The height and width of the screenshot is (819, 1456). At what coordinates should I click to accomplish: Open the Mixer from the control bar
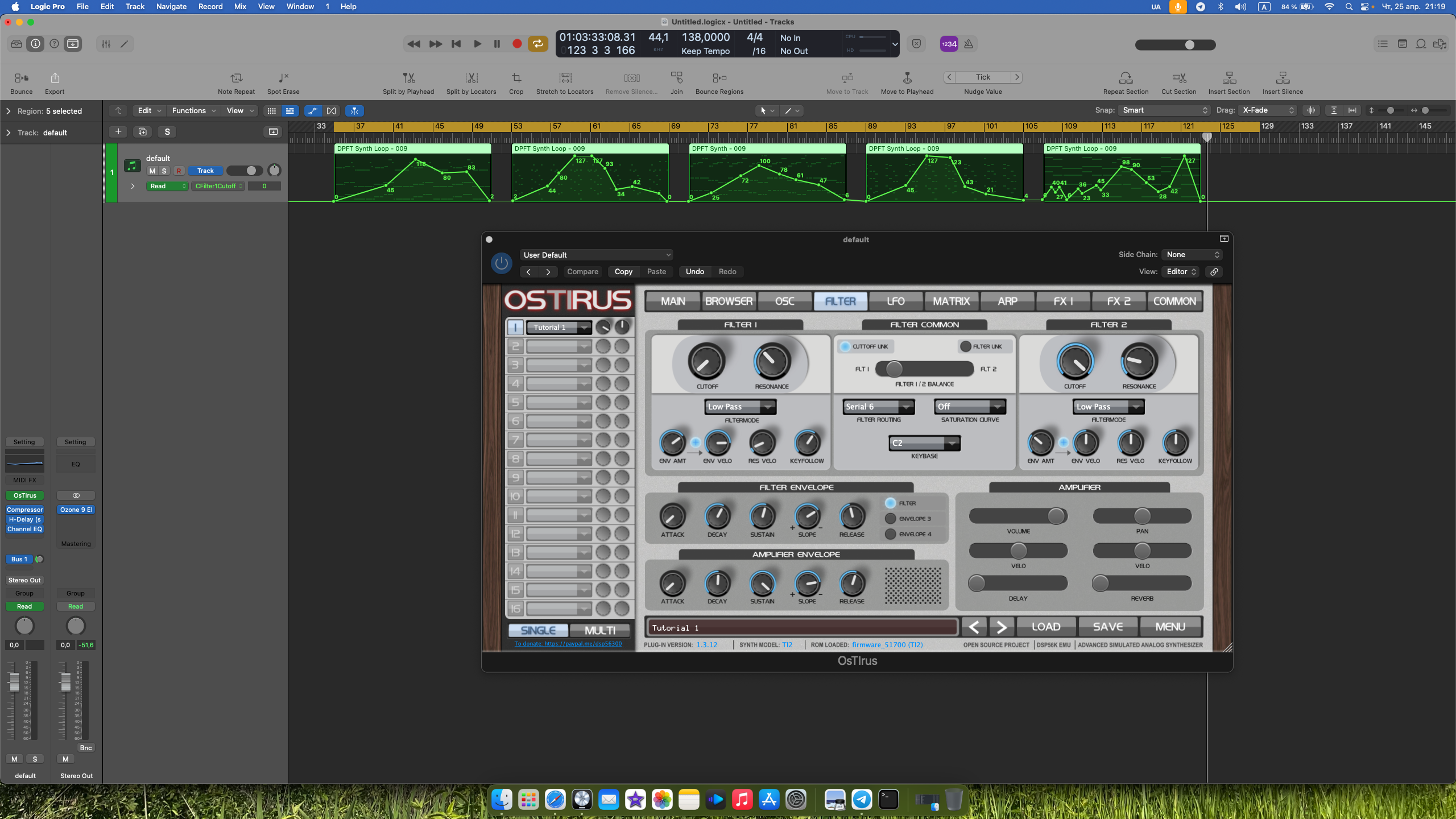point(106,44)
